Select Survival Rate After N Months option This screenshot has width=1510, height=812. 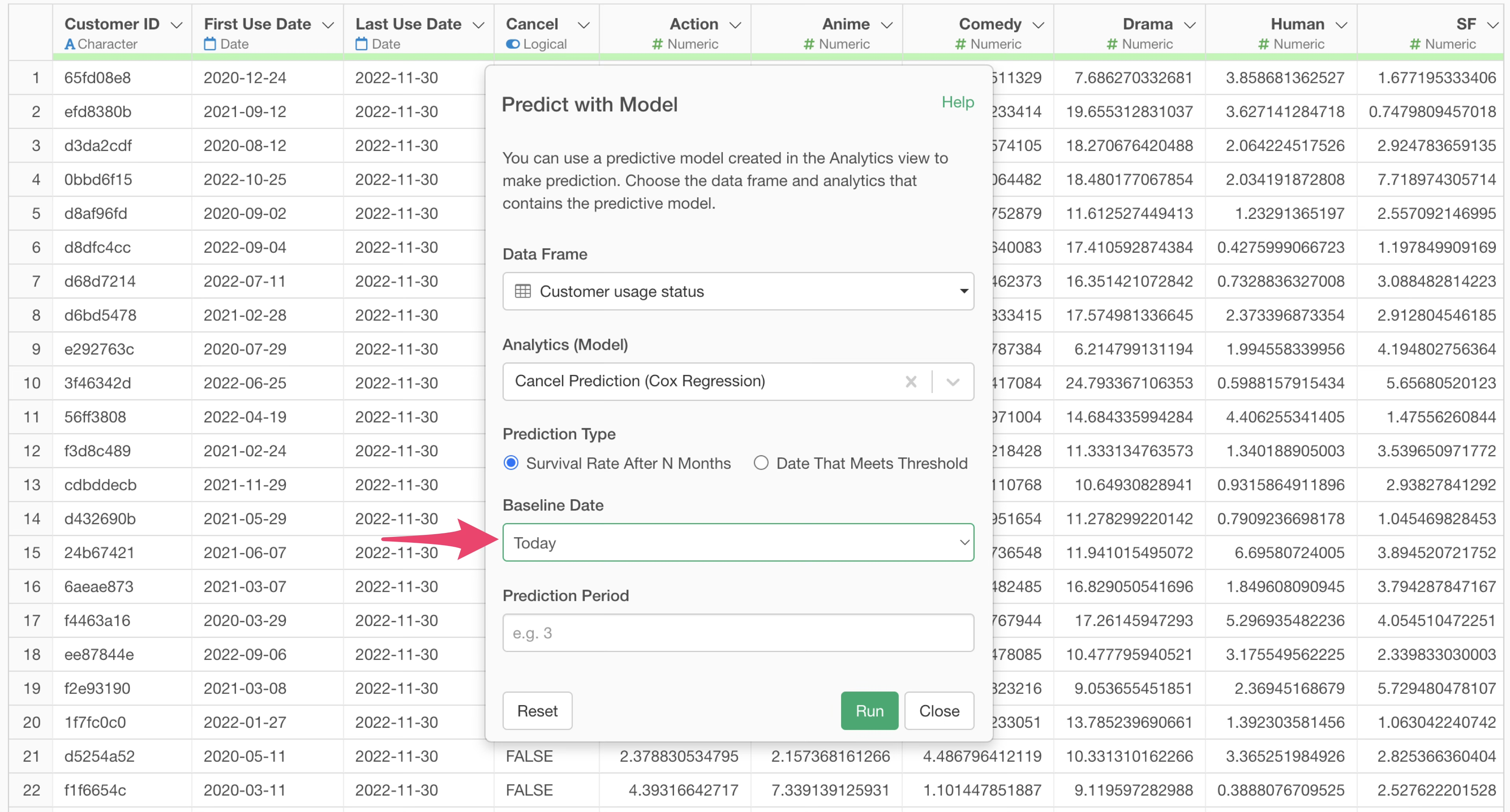(511, 463)
